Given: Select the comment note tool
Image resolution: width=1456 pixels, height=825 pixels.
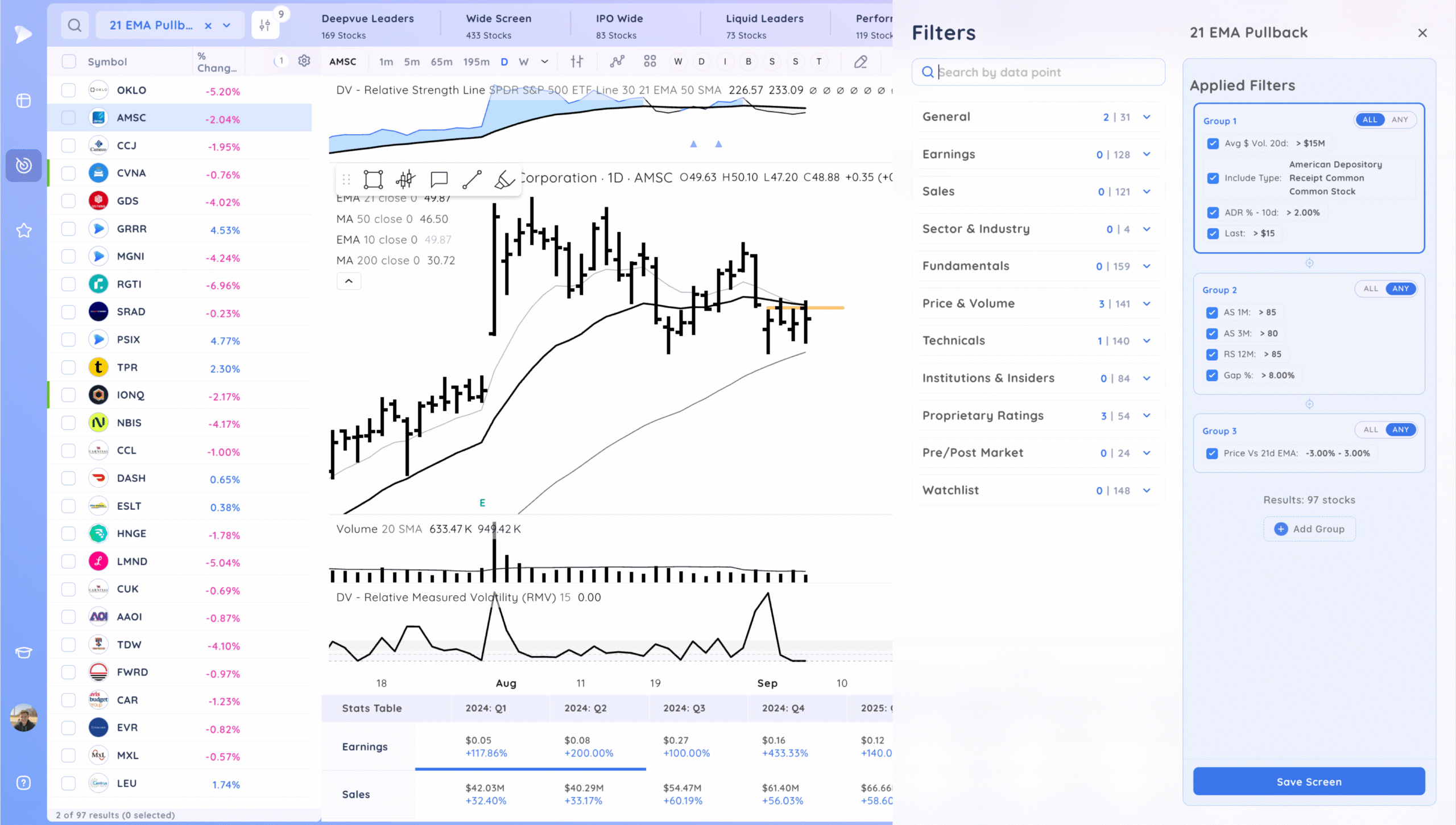Looking at the screenshot, I should pyautogui.click(x=439, y=180).
